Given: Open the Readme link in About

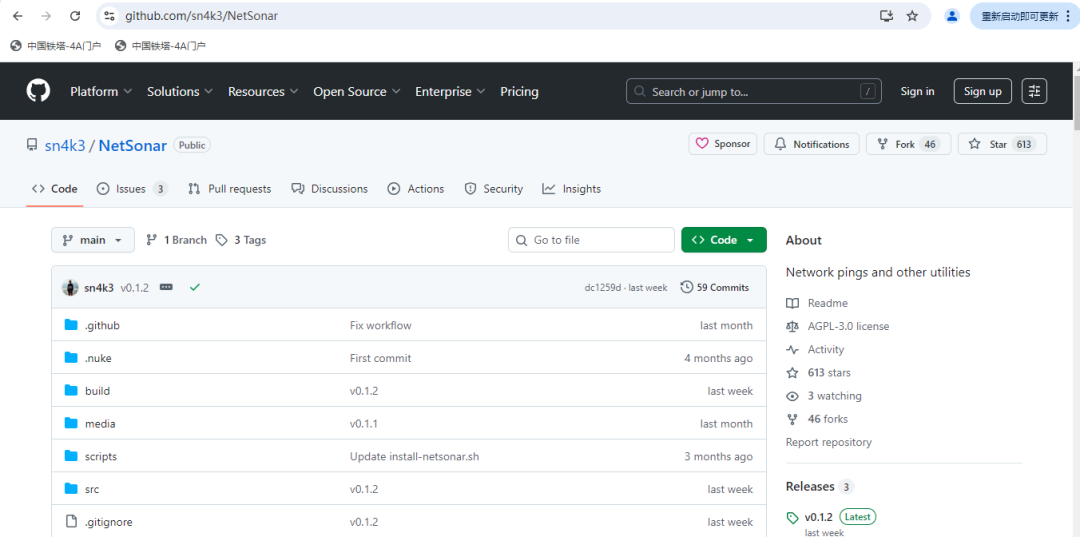Looking at the screenshot, I should point(817,303).
